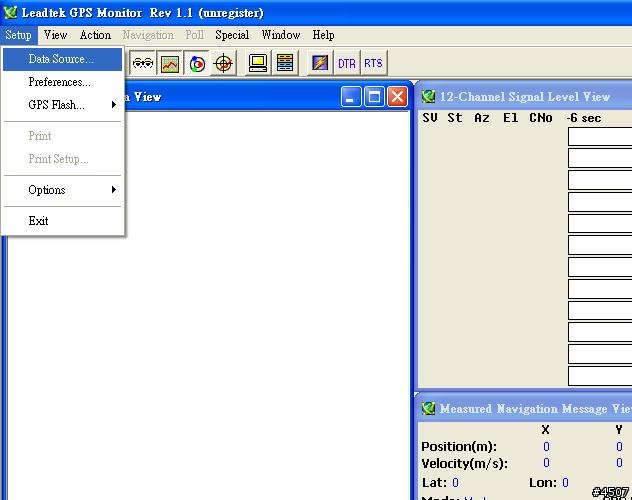Screen dimensions: 632x500
Task: Click the colored circular radar toolbar icon
Action: pos(197,63)
